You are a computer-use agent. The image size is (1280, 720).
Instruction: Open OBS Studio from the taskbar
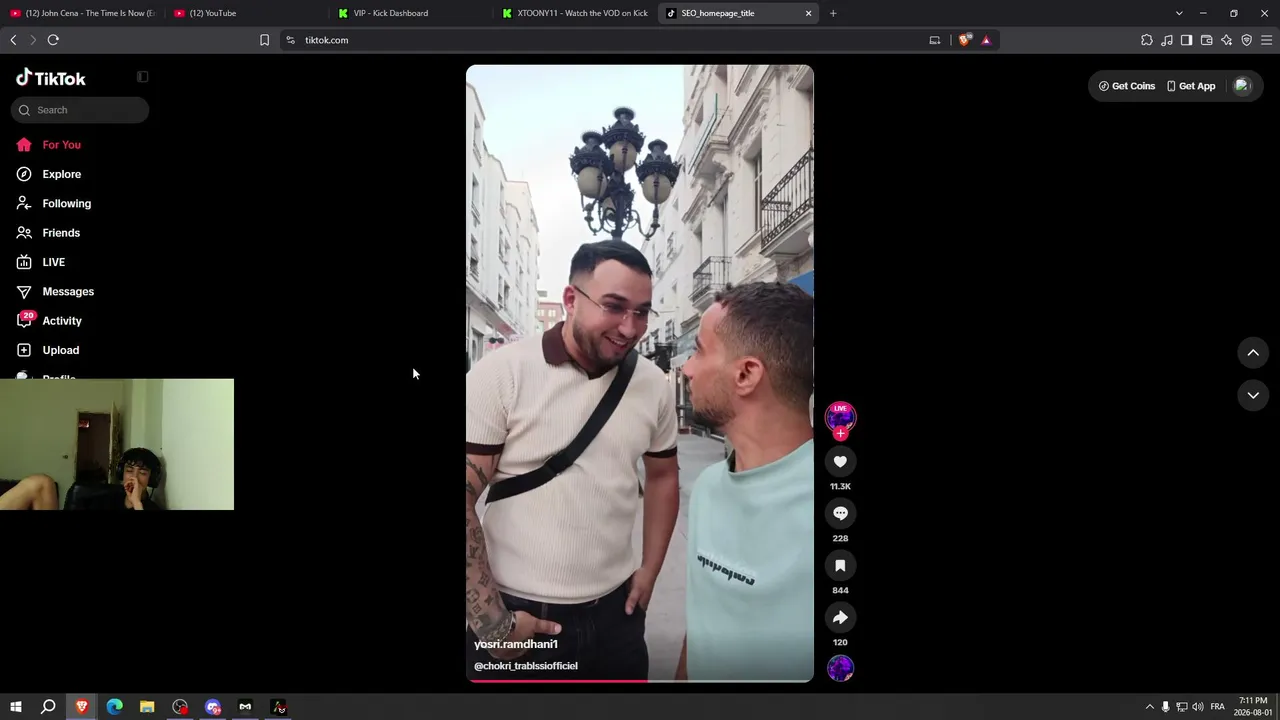coord(180,707)
